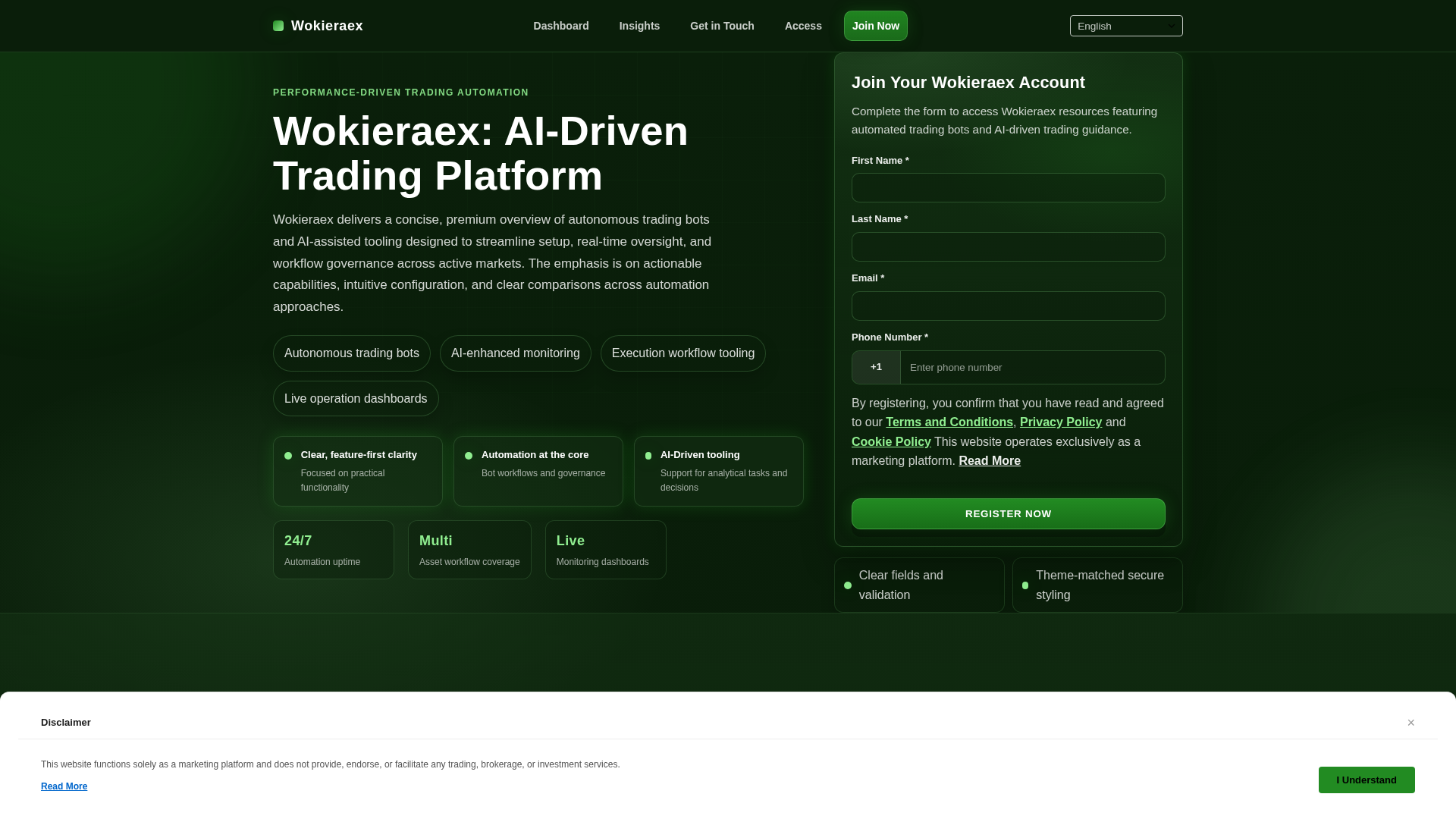The image size is (1456, 819).
Task: Click the Join Now header button
Action: point(876,26)
